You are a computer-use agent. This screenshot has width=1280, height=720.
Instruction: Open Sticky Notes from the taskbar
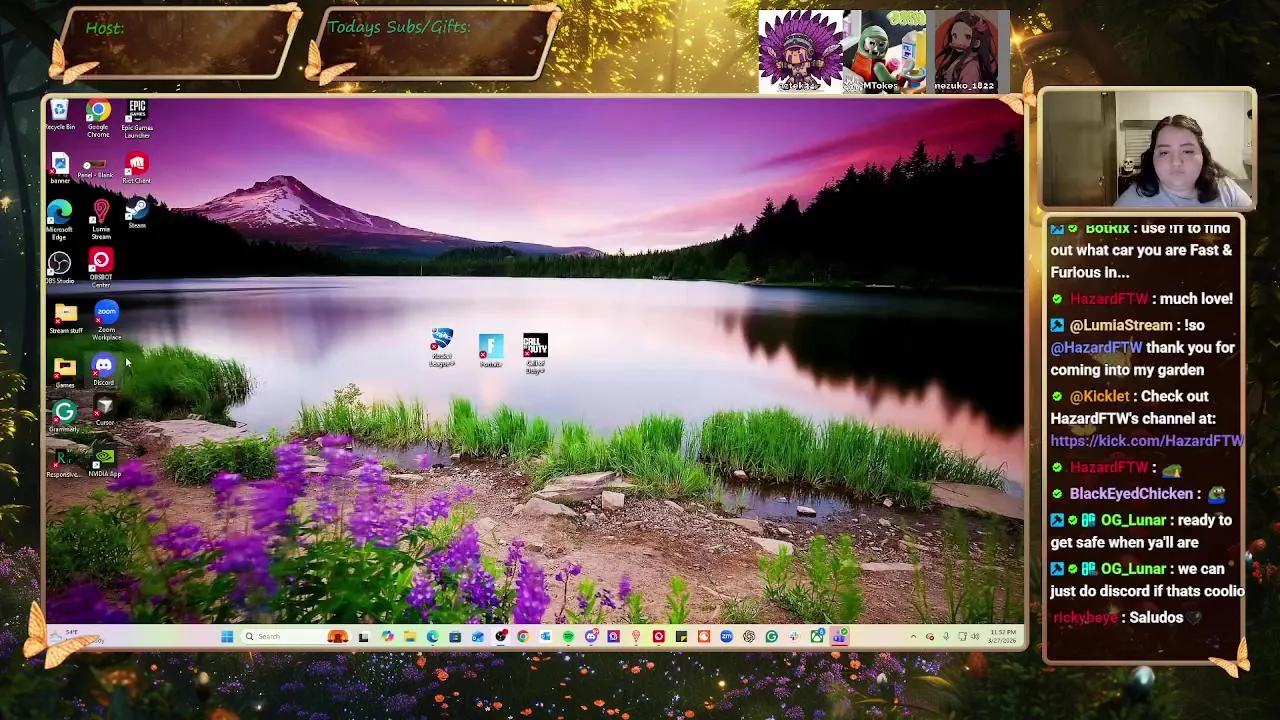click(681, 636)
